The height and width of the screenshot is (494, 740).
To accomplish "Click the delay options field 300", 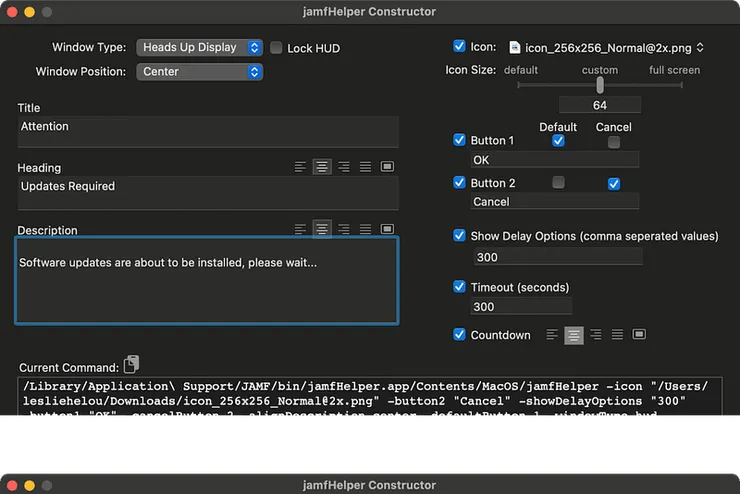I will point(558,257).
